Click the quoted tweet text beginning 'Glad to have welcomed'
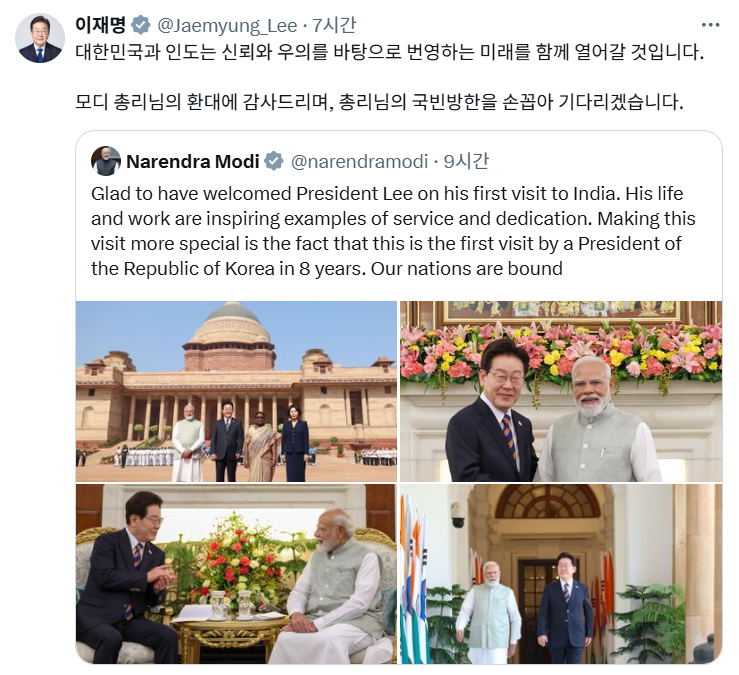This screenshot has height=675, width=739. 393,231
